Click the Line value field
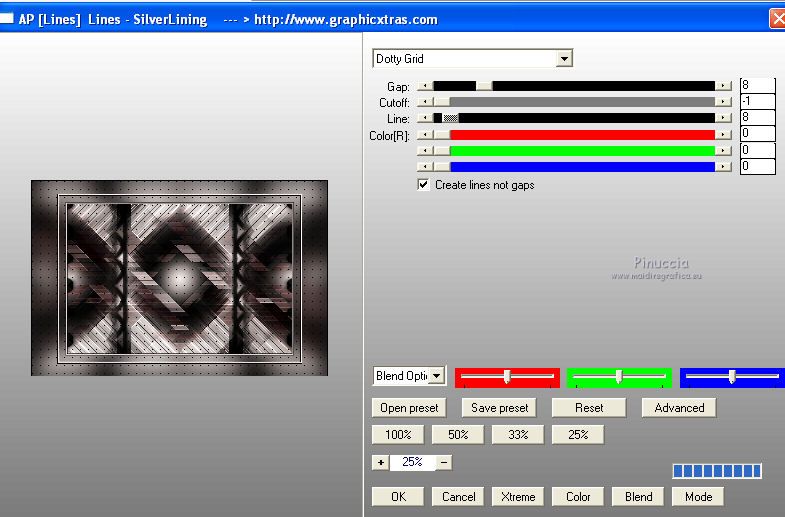Viewport: 785px width, 517px height. pyautogui.click(x=757, y=118)
